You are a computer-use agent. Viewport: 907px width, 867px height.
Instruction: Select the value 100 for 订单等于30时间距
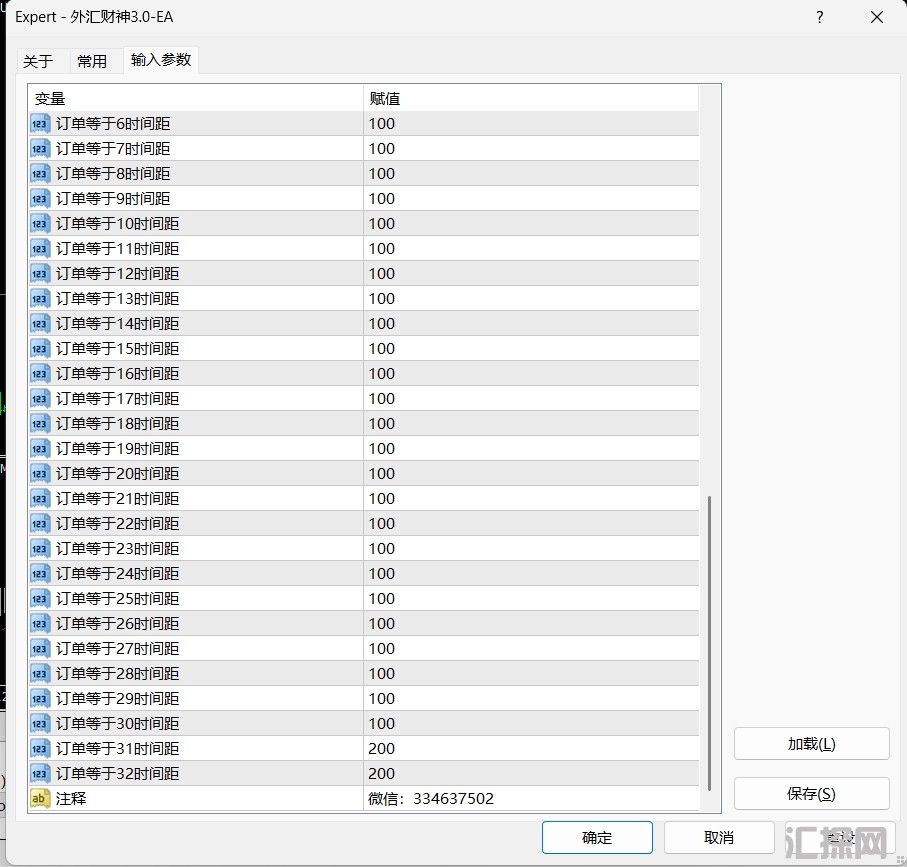[382, 724]
